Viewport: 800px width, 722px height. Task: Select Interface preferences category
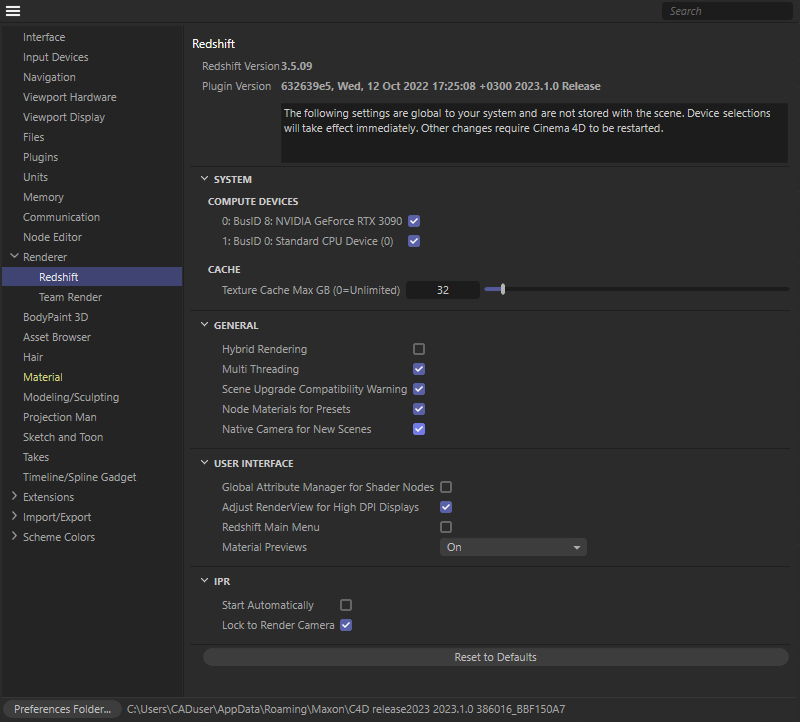coord(44,37)
